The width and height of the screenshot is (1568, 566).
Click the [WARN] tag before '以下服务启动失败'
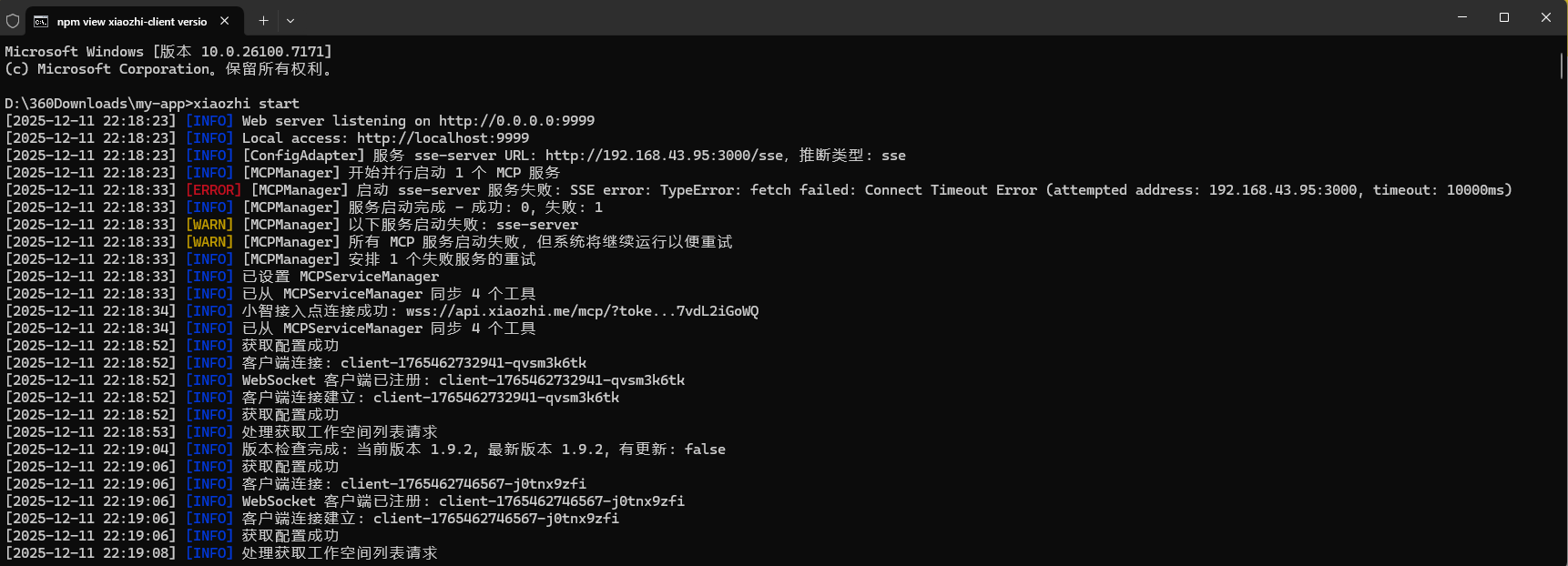[x=209, y=225]
